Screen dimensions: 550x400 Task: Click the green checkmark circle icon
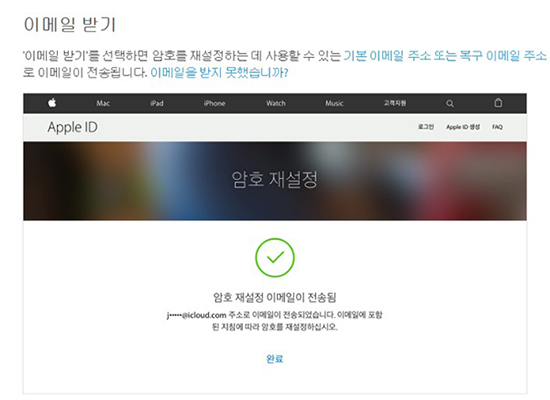275,258
